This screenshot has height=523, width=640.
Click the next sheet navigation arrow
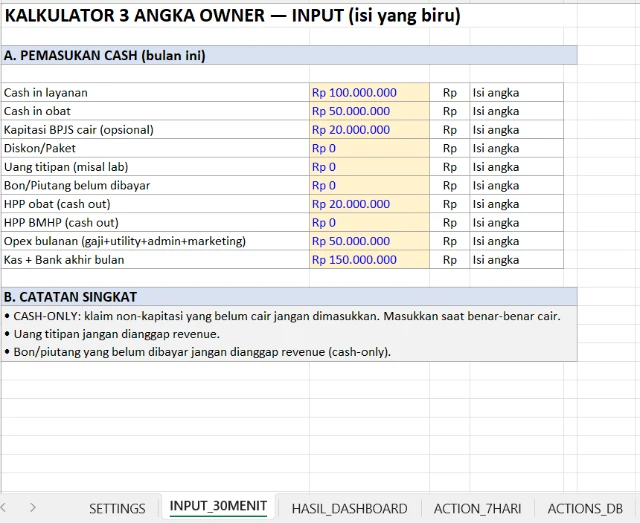click(33, 507)
